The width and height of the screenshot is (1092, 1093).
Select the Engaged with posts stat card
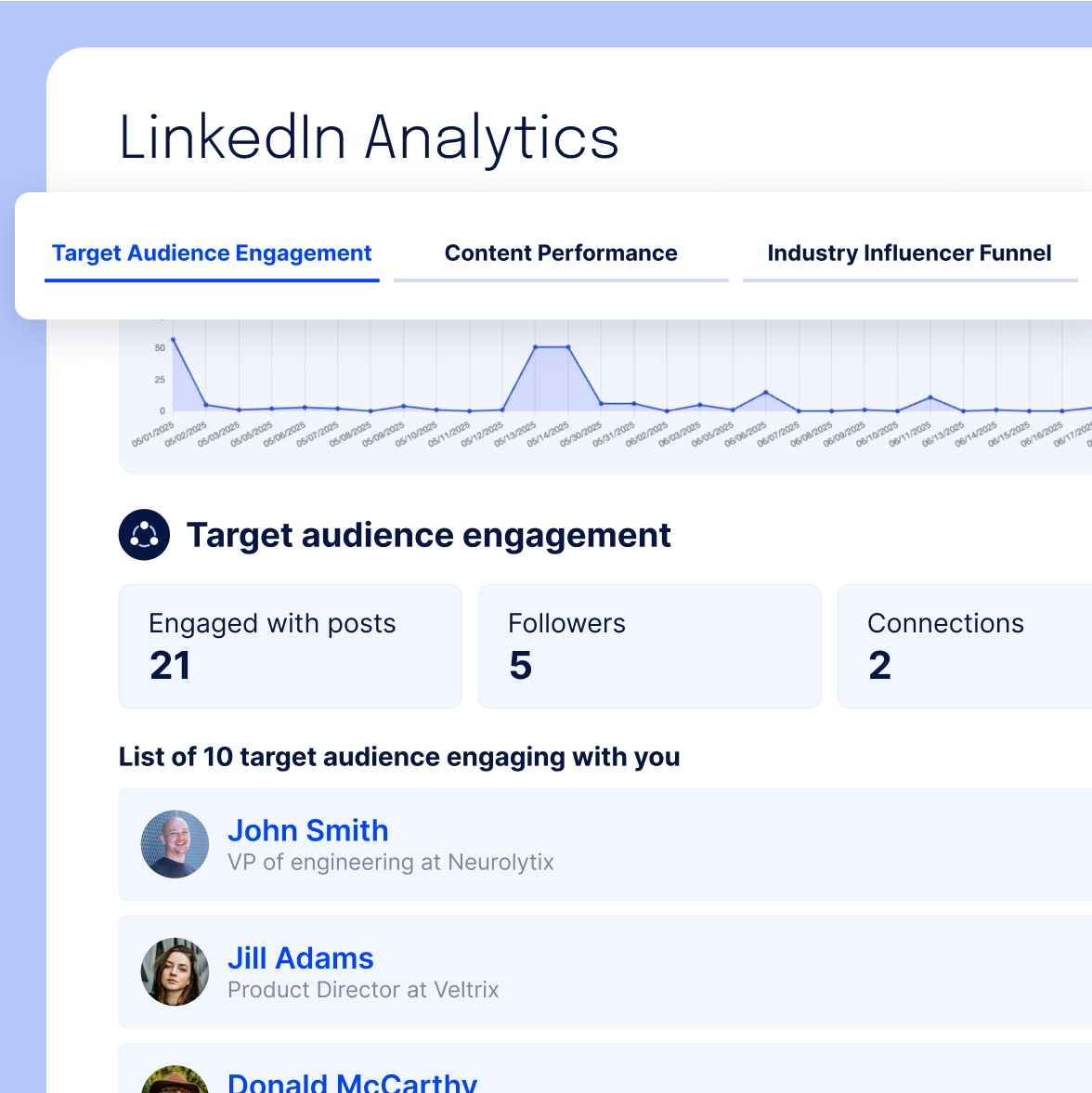pos(290,646)
